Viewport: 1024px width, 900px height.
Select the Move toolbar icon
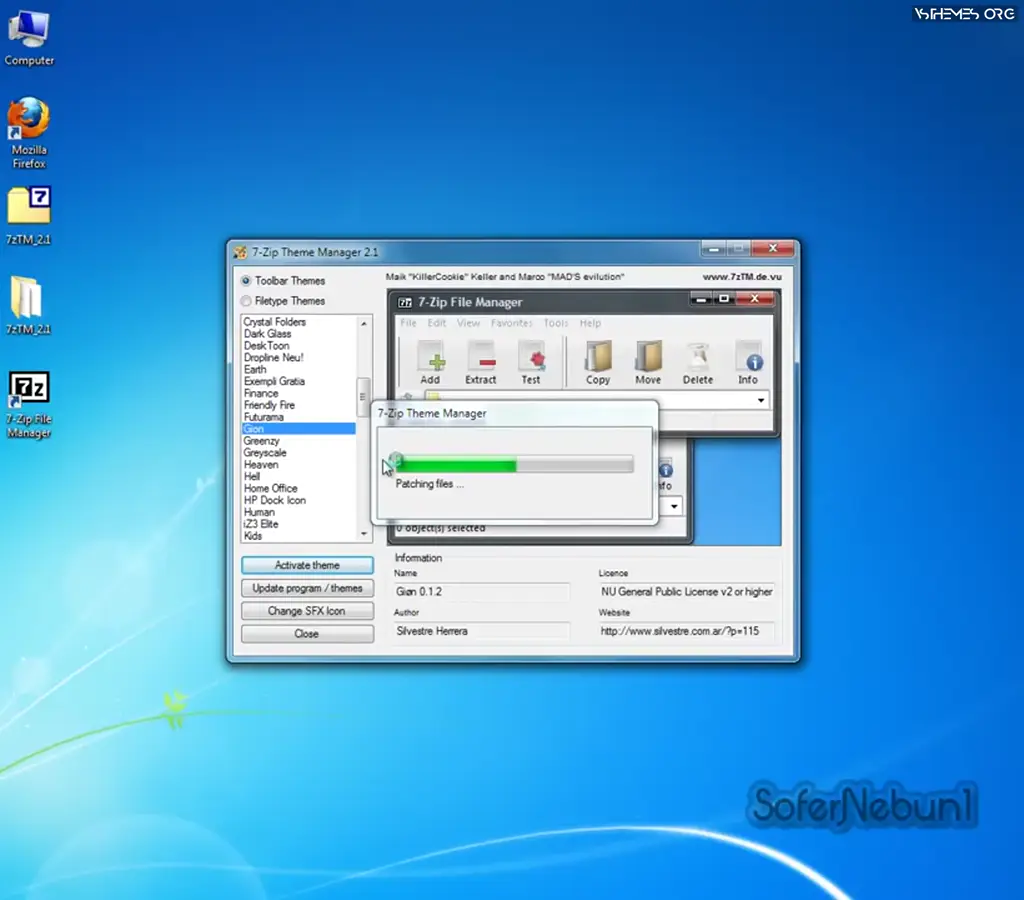tap(647, 362)
